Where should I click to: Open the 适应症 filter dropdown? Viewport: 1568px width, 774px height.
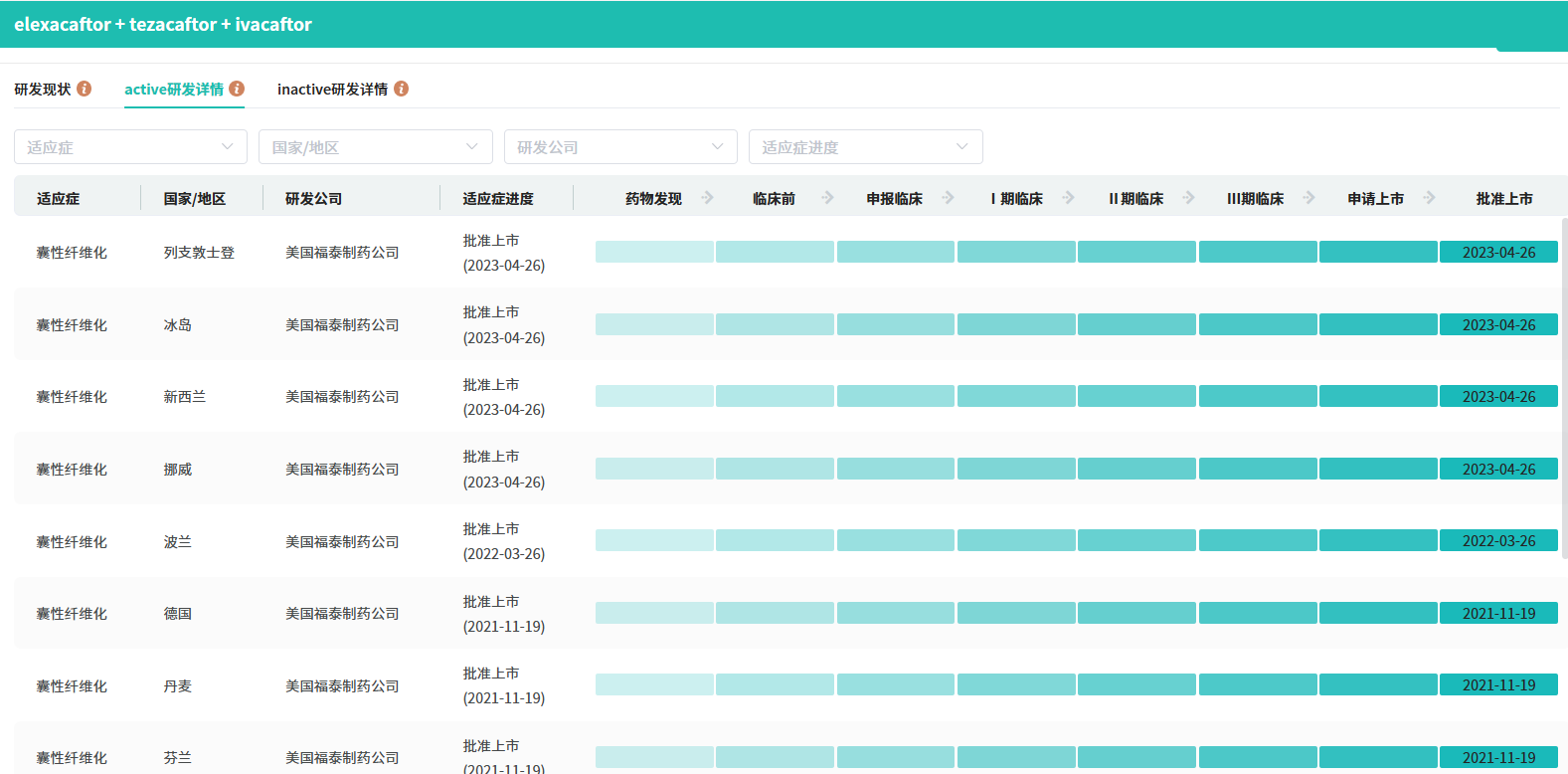(130, 147)
